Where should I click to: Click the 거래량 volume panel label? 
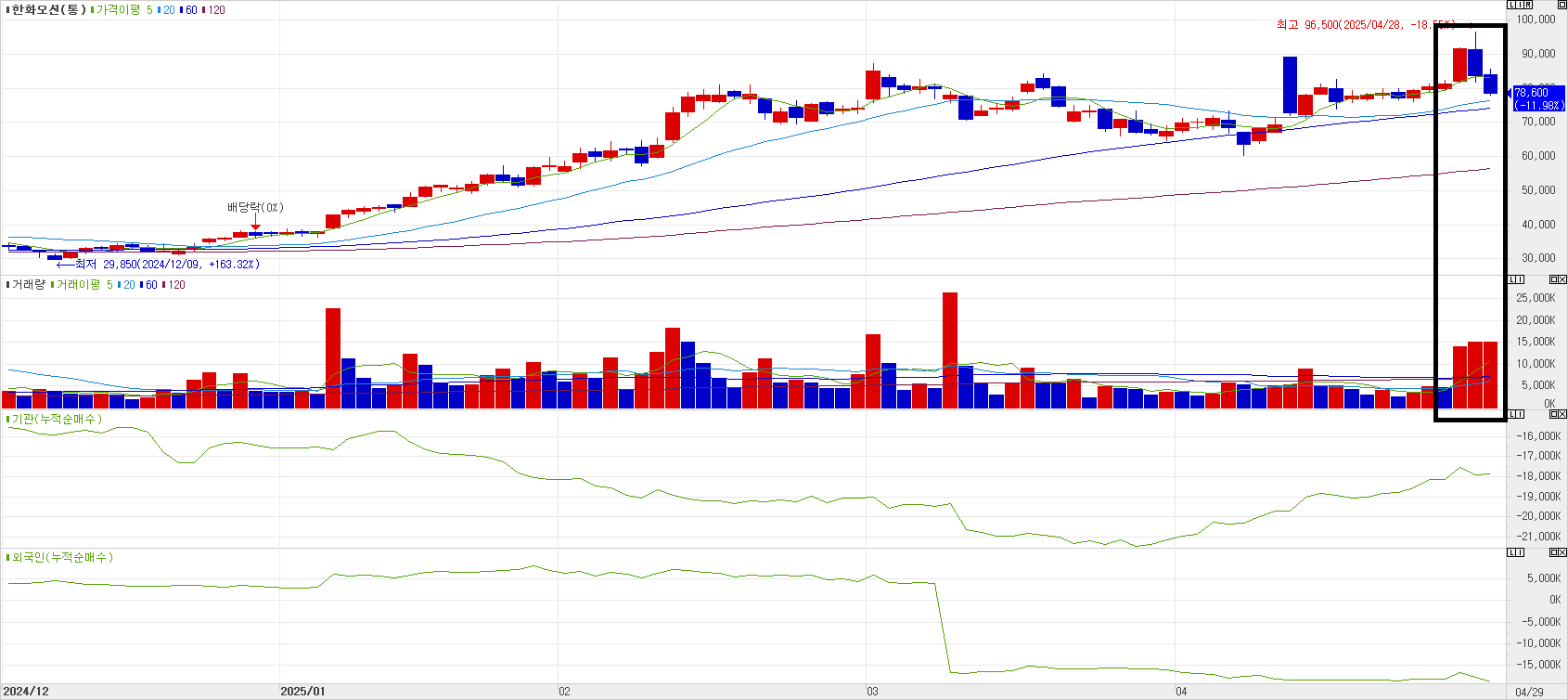pyautogui.click(x=28, y=284)
